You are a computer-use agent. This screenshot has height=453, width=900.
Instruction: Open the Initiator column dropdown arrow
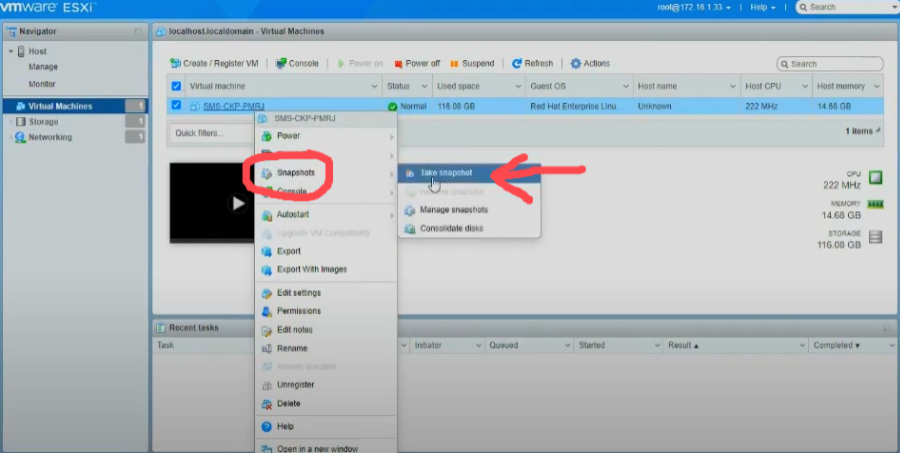click(478, 345)
